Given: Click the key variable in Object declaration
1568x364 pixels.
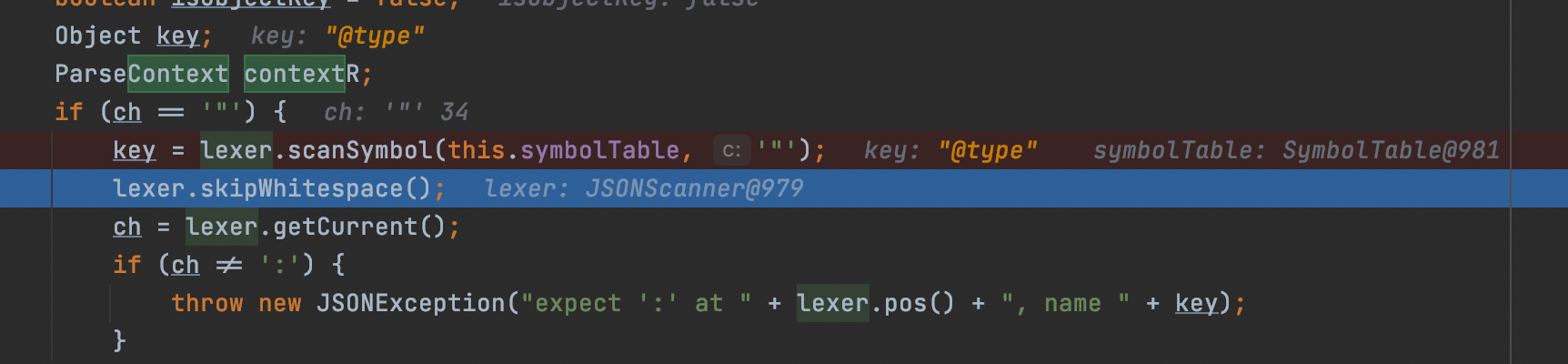Looking at the screenshot, I should [177, 35].
